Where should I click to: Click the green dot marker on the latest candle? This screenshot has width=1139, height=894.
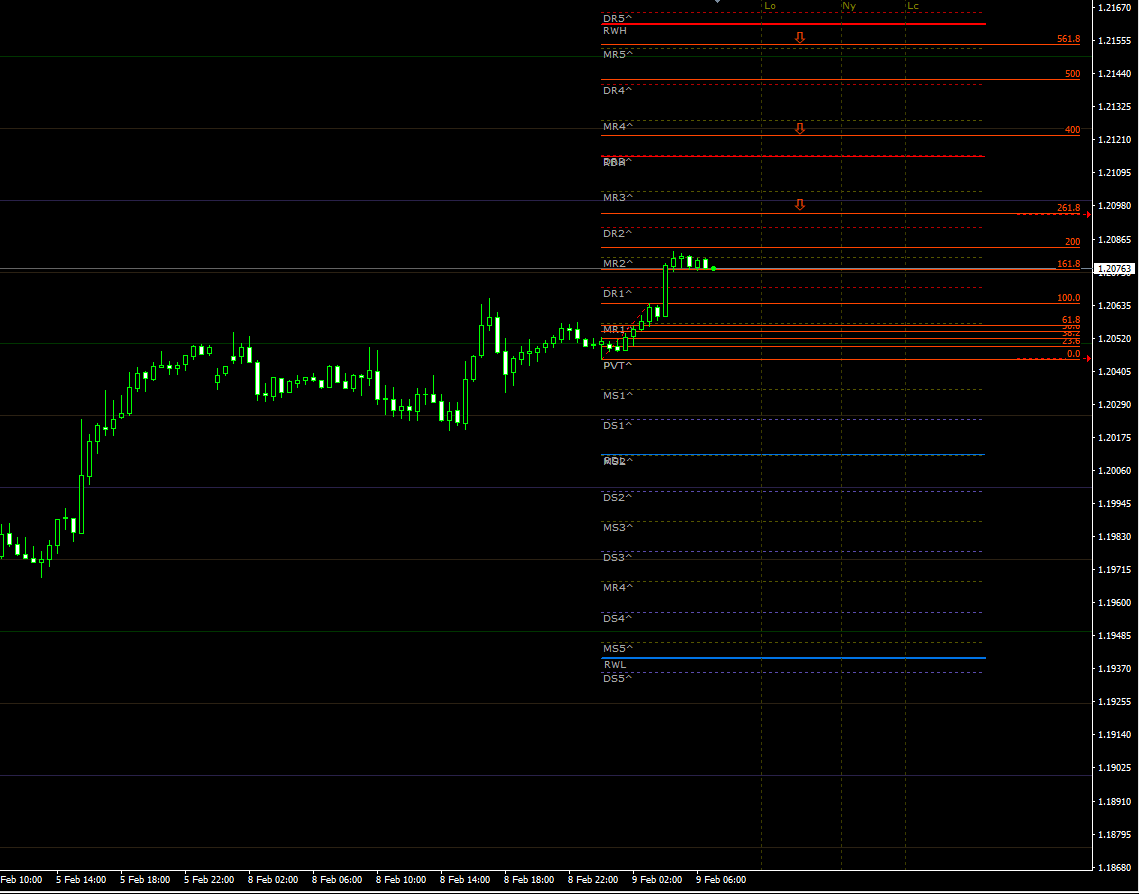click(x=713, y=269)
